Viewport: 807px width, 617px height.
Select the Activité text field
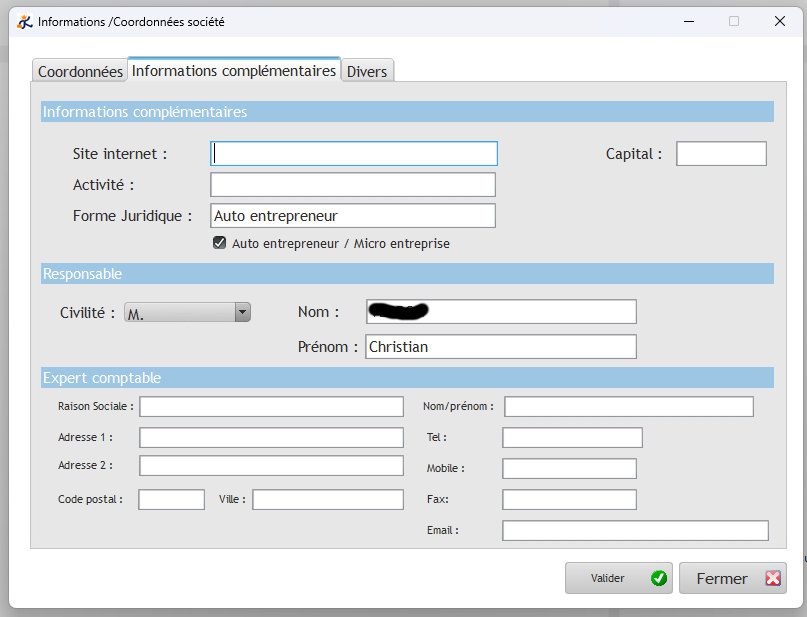353,185
